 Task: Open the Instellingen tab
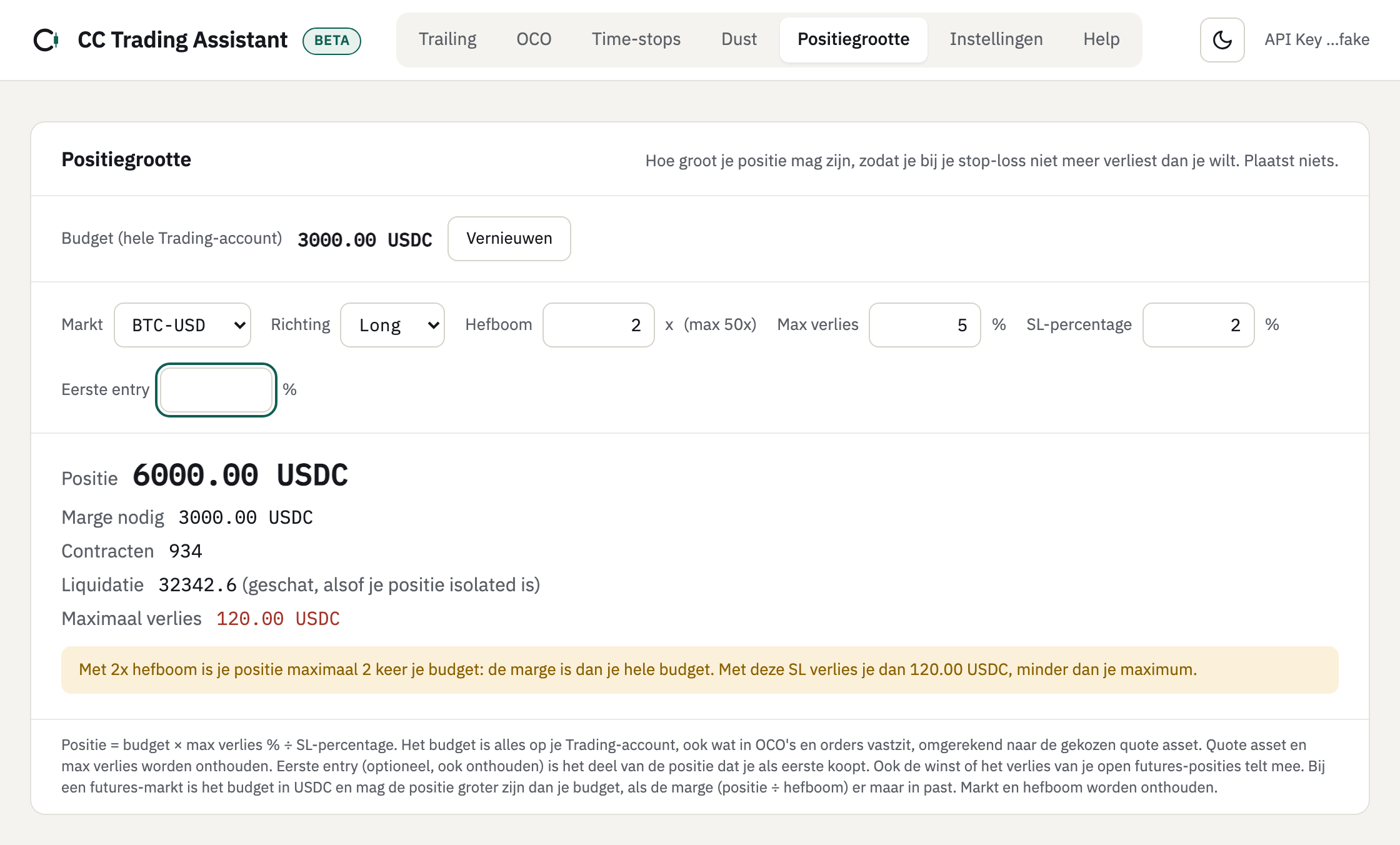996,39
